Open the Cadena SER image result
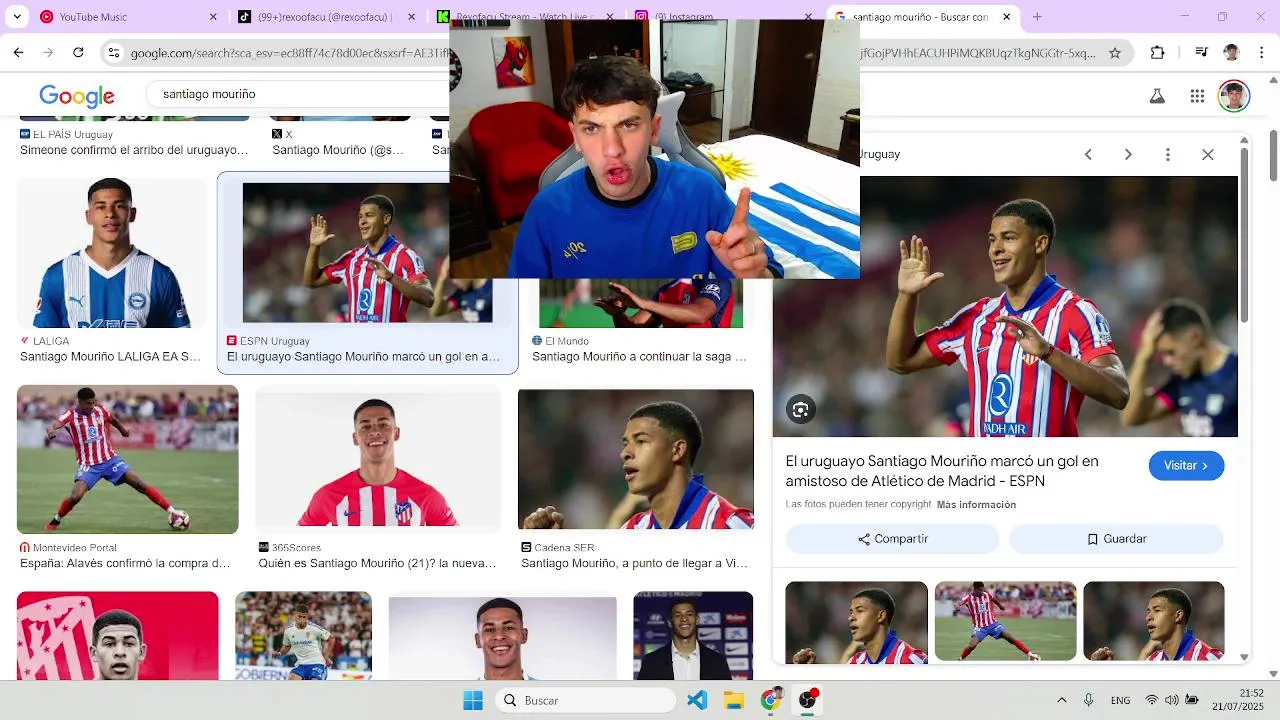Image resolution: width=1280 pixels, height=720 pixels. (x=636, y=459)
